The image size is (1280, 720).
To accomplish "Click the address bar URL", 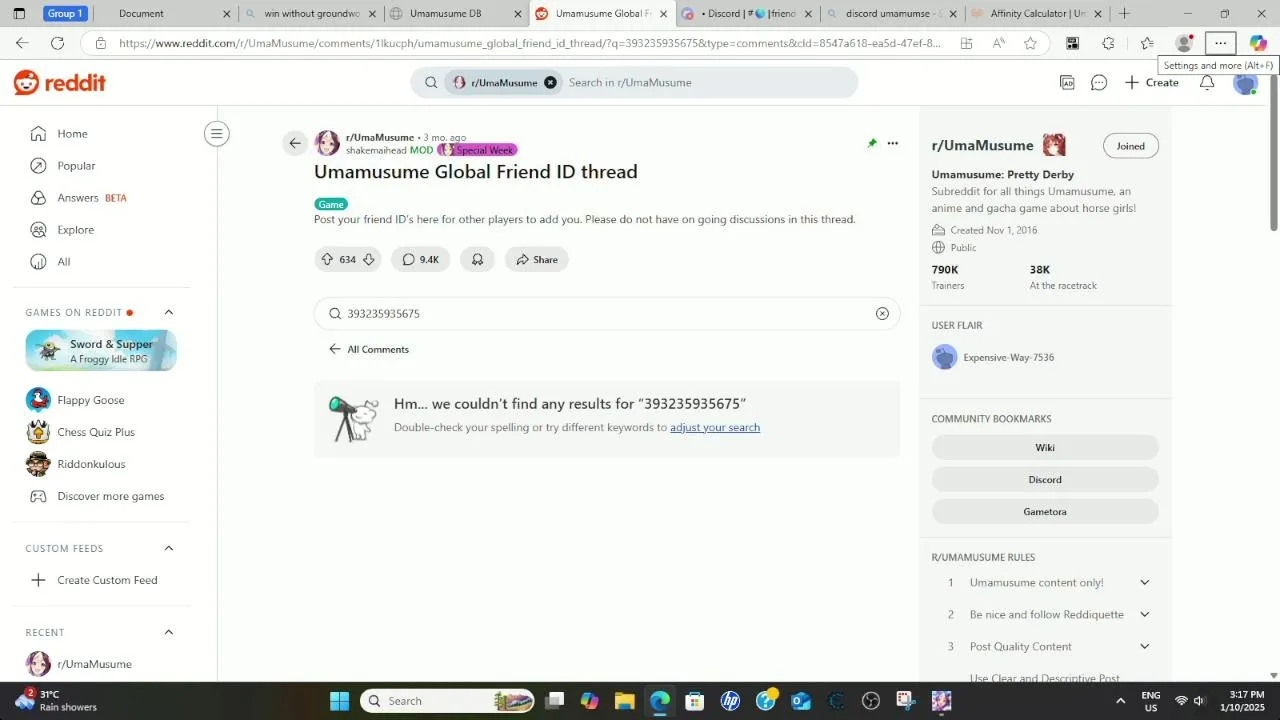I will 530,44.
